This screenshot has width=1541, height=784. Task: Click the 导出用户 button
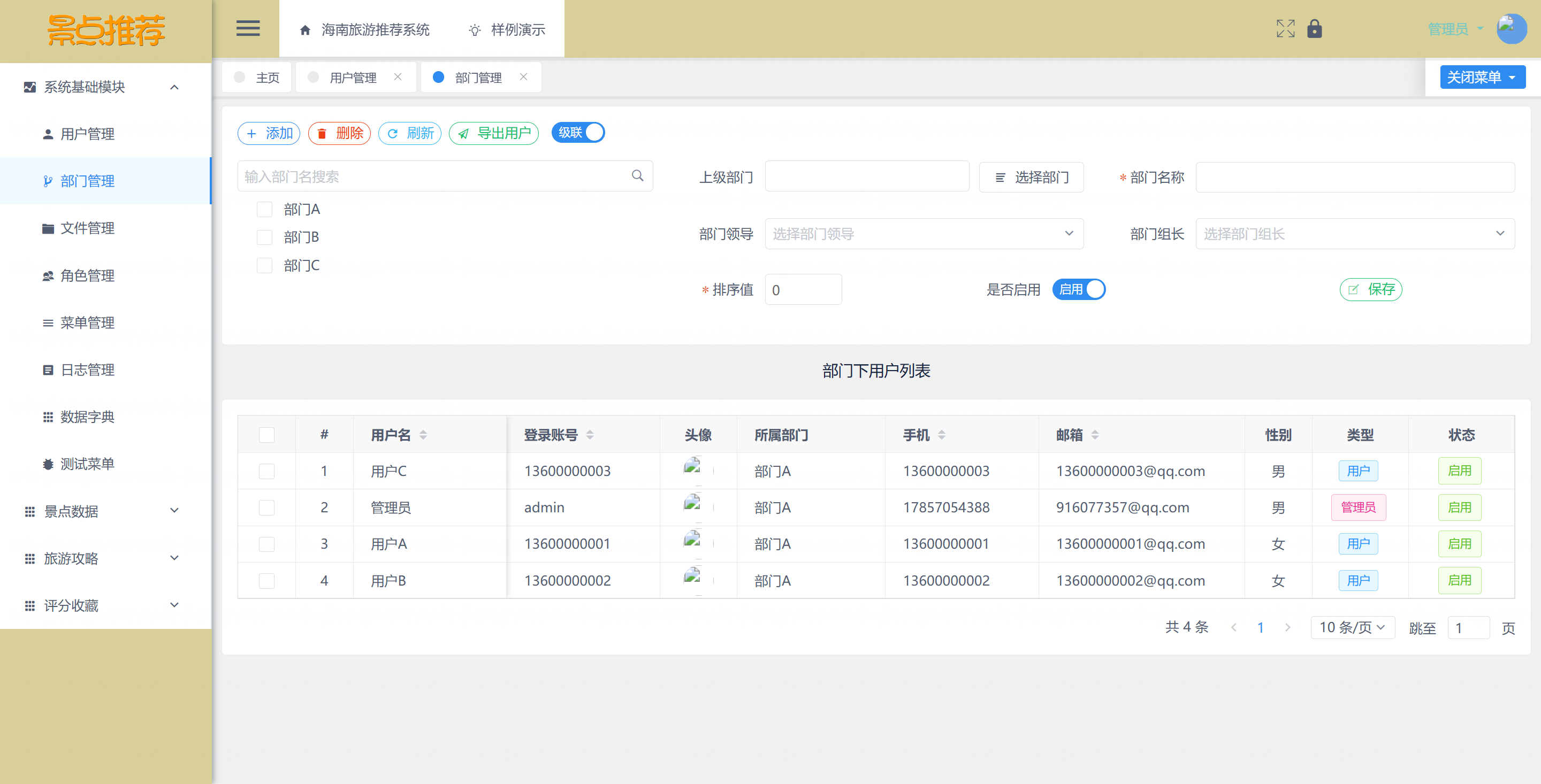point(493,133)
